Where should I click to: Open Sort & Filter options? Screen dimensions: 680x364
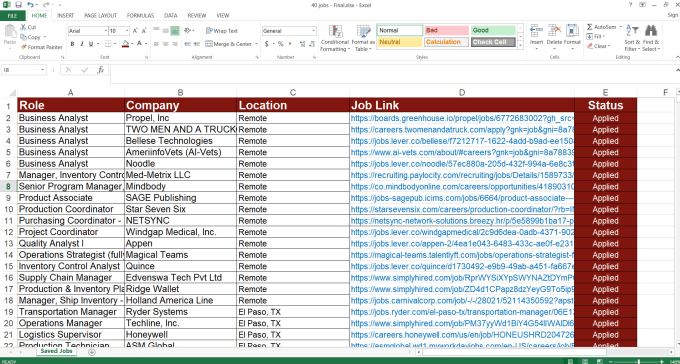632,38
